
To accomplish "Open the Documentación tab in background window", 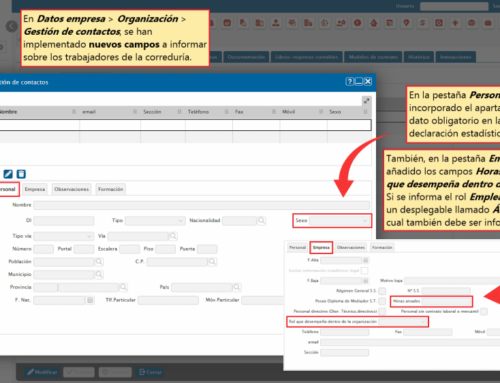I will (x=246, y=57).
